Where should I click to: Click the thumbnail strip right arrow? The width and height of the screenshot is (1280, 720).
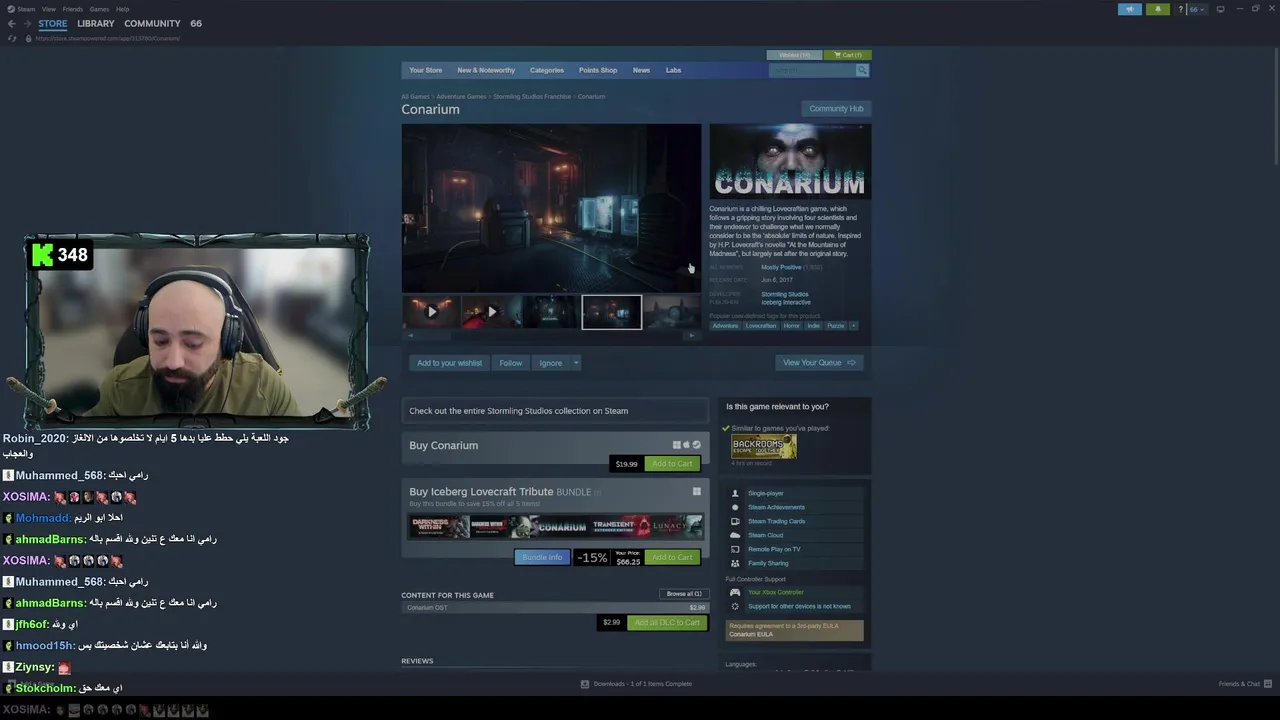(692, 336)
